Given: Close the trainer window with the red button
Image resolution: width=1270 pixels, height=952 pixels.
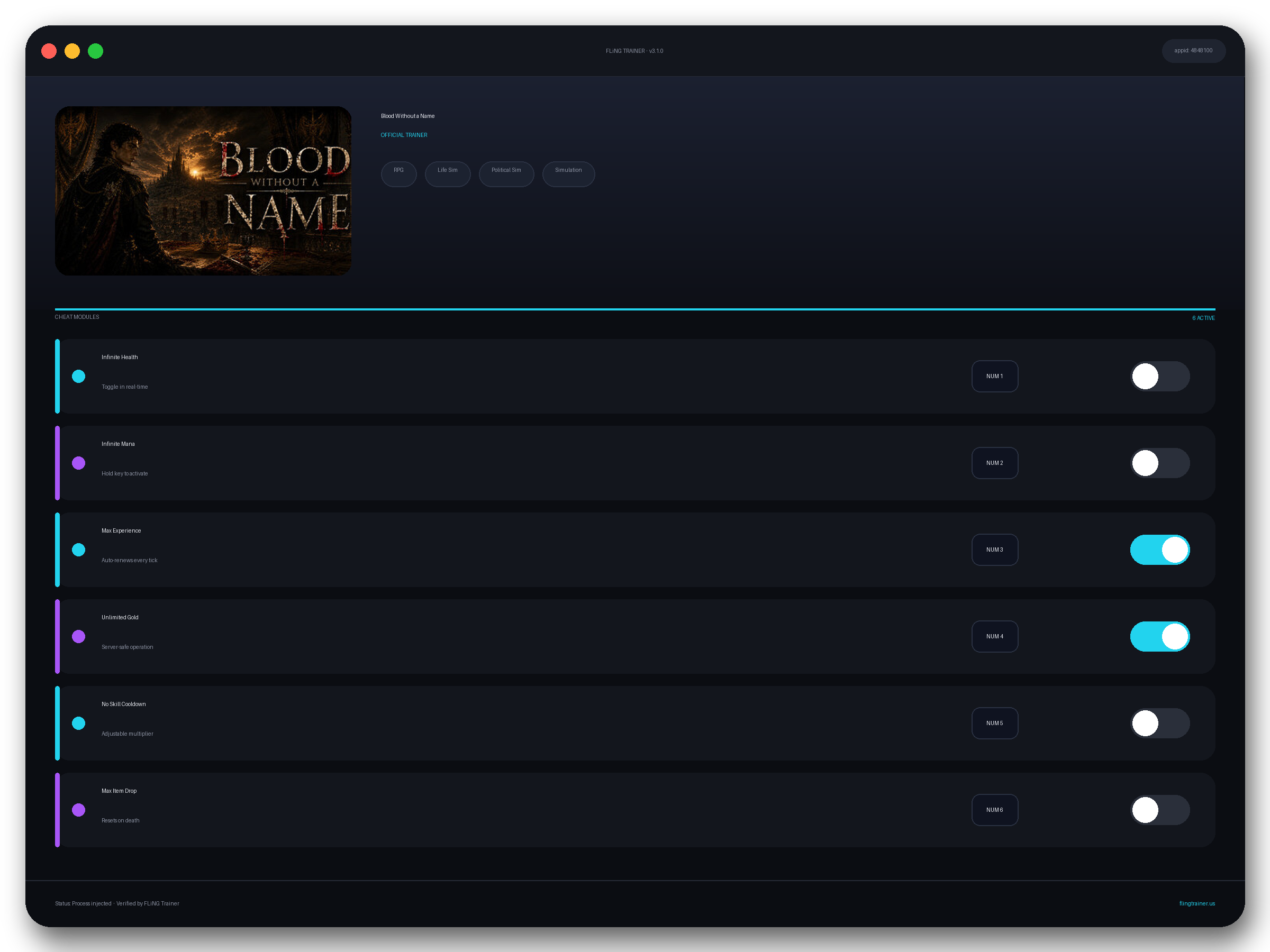Looking at the screenshot, I should point(49,51).
